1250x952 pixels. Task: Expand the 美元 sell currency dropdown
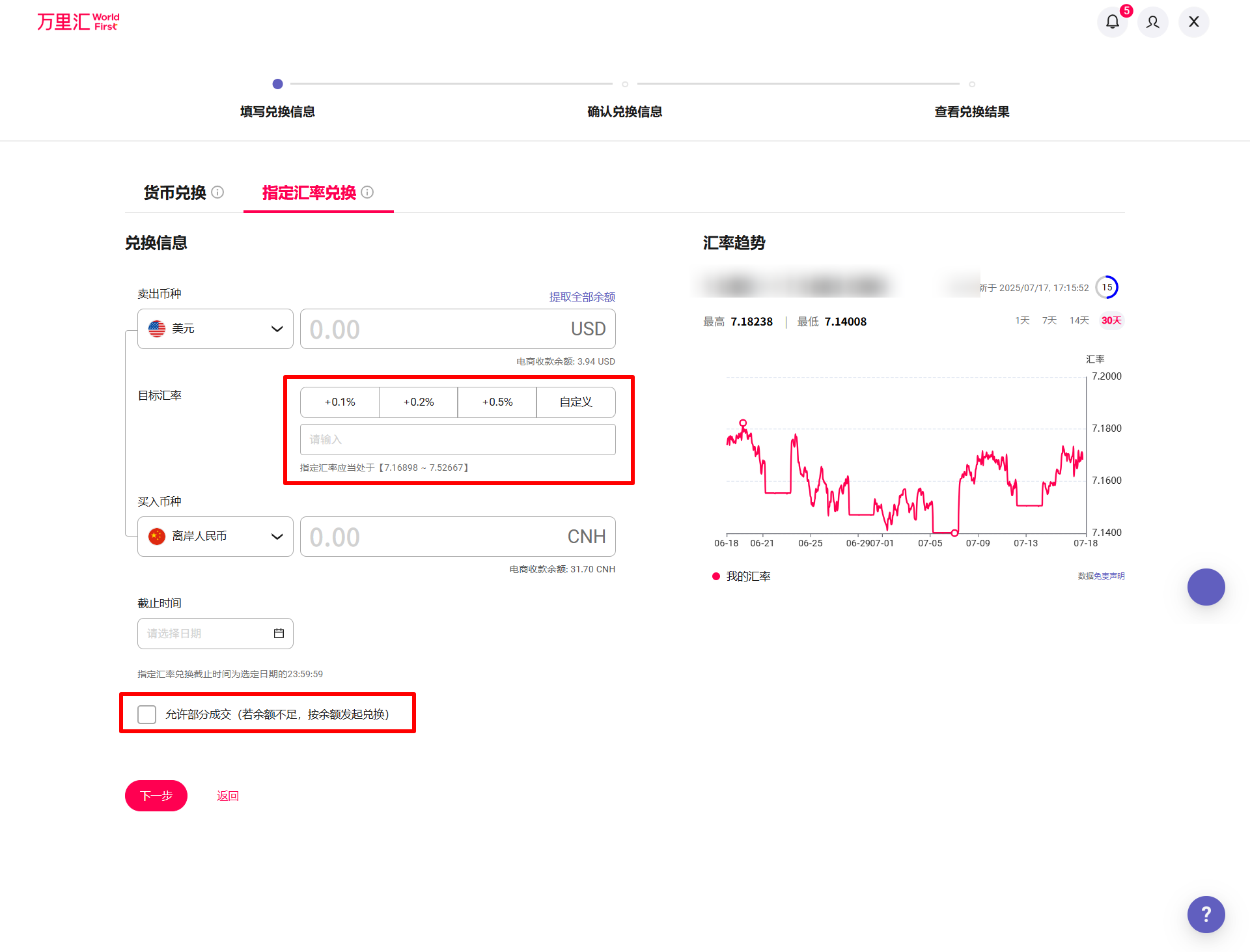215,329
